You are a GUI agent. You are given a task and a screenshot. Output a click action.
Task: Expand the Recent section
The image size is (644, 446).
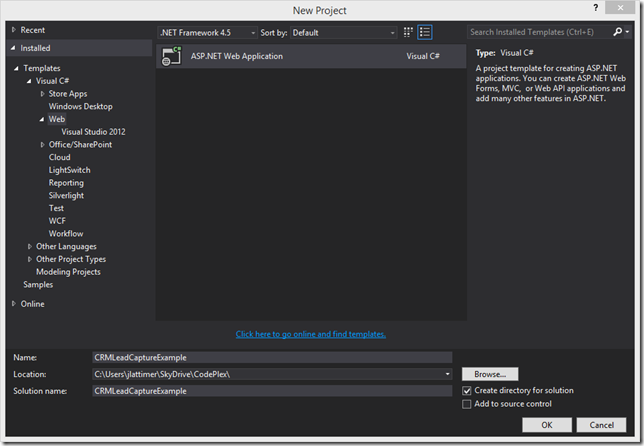tap(14, 30)
